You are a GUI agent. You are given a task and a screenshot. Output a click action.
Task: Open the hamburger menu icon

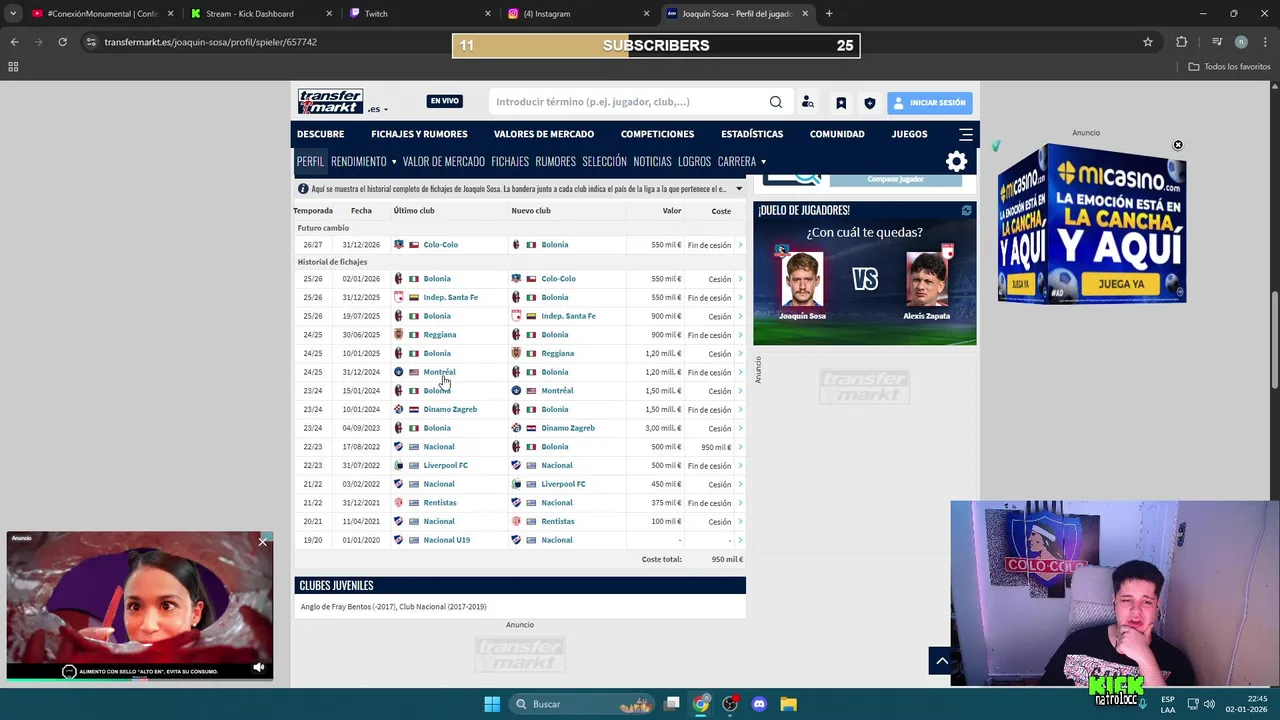pos(966,134)
